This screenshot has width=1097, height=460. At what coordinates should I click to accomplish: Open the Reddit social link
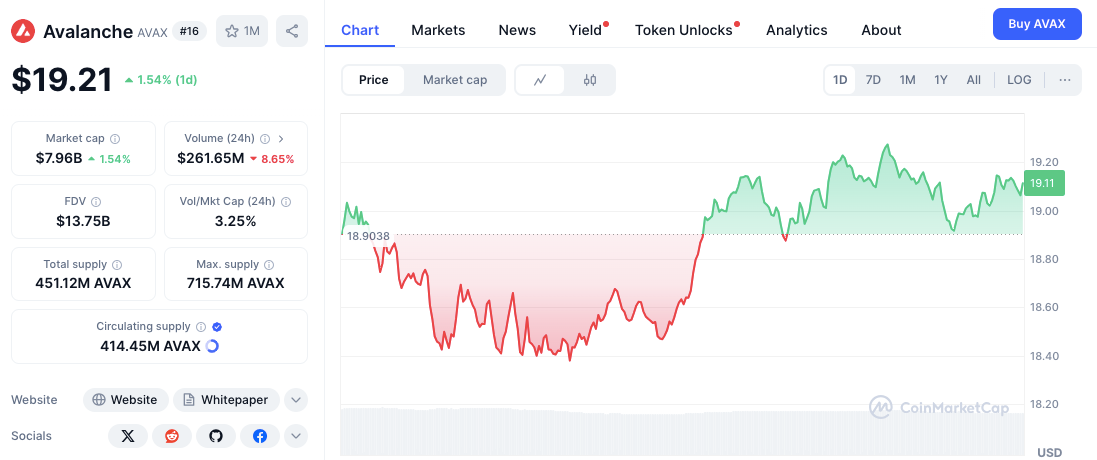click(x=172, y=436)
